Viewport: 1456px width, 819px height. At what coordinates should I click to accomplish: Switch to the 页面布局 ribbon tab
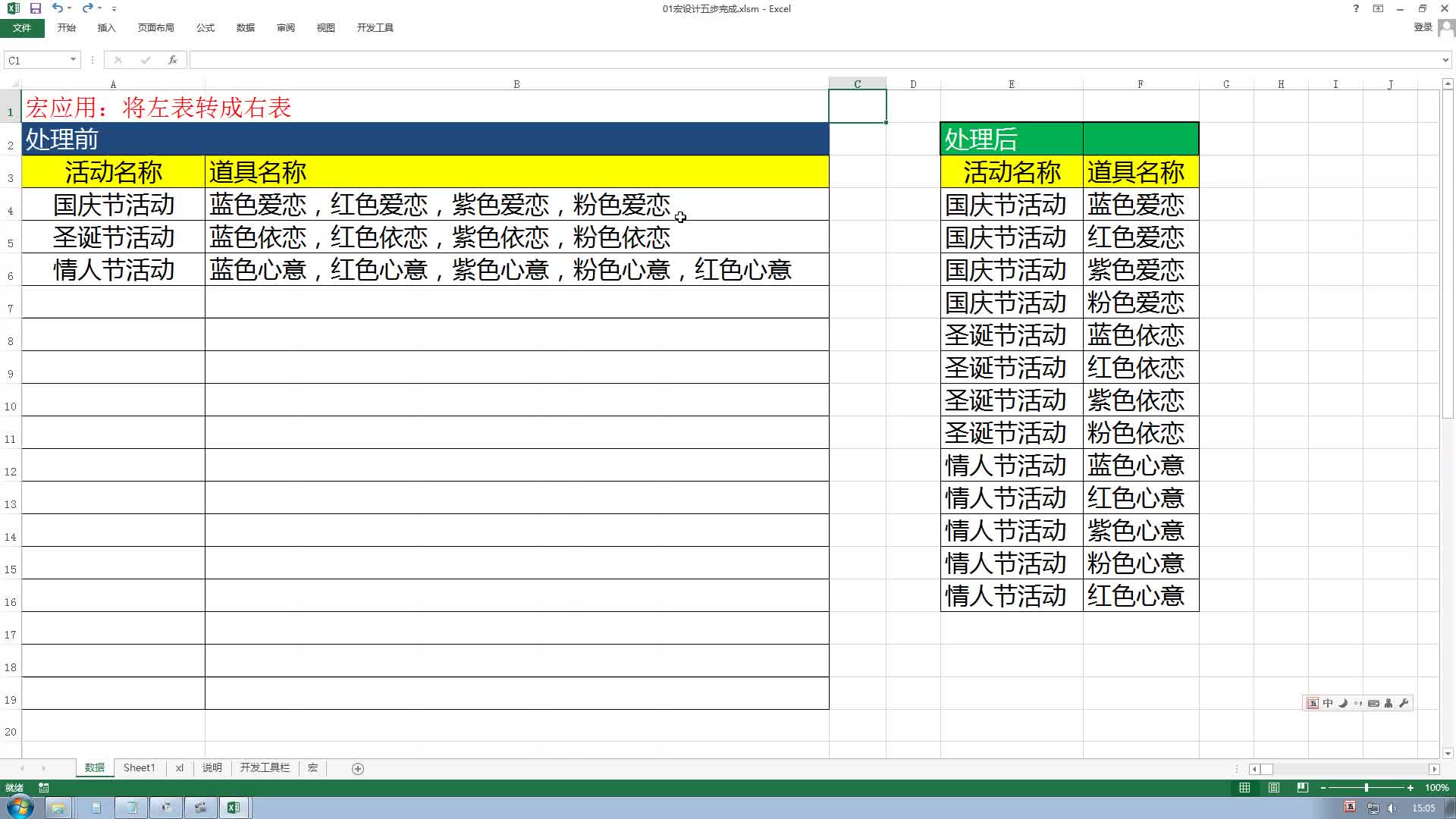[x=156, y=28]
